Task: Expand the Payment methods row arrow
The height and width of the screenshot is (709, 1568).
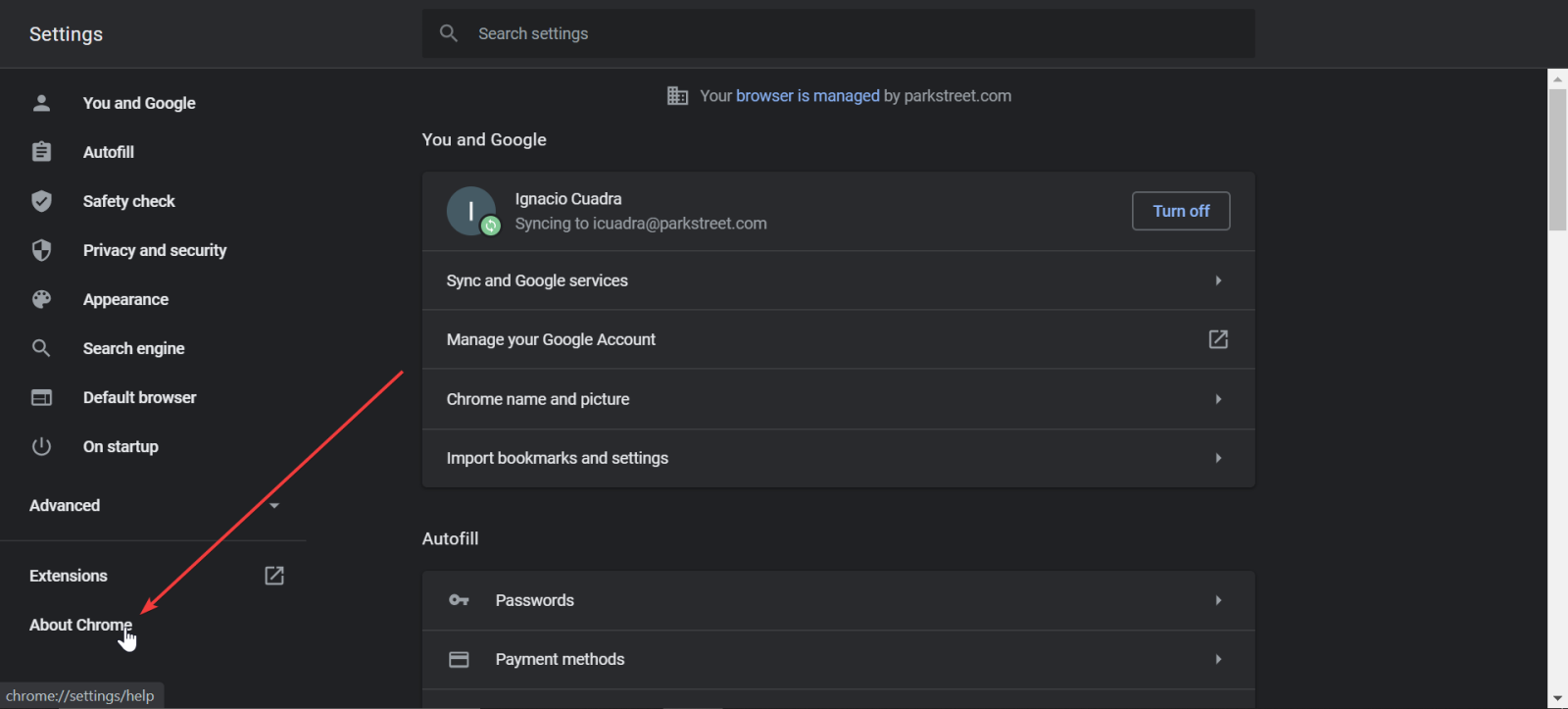Action: (1218, 659)
